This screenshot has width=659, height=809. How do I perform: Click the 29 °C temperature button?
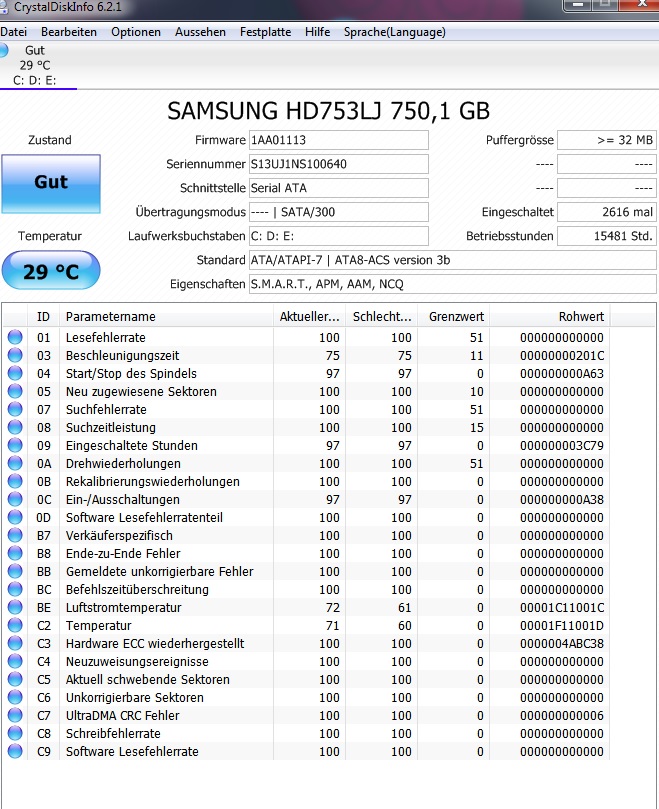[x=51, y=270]
